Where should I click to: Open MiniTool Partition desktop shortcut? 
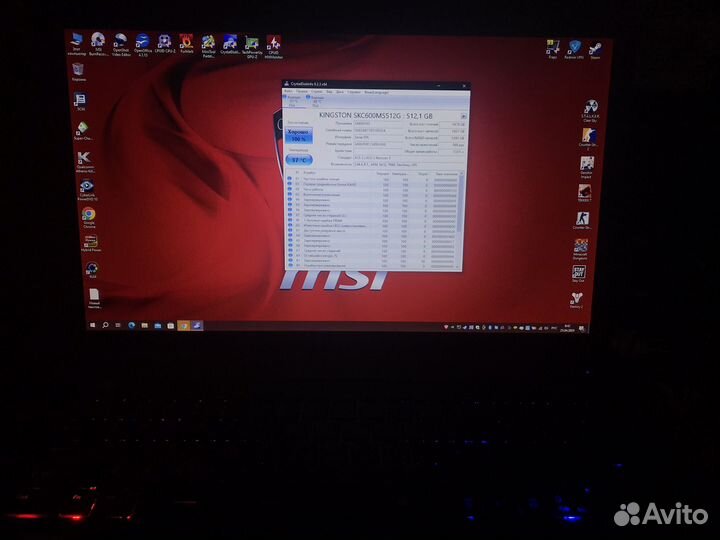coord(208,46)
